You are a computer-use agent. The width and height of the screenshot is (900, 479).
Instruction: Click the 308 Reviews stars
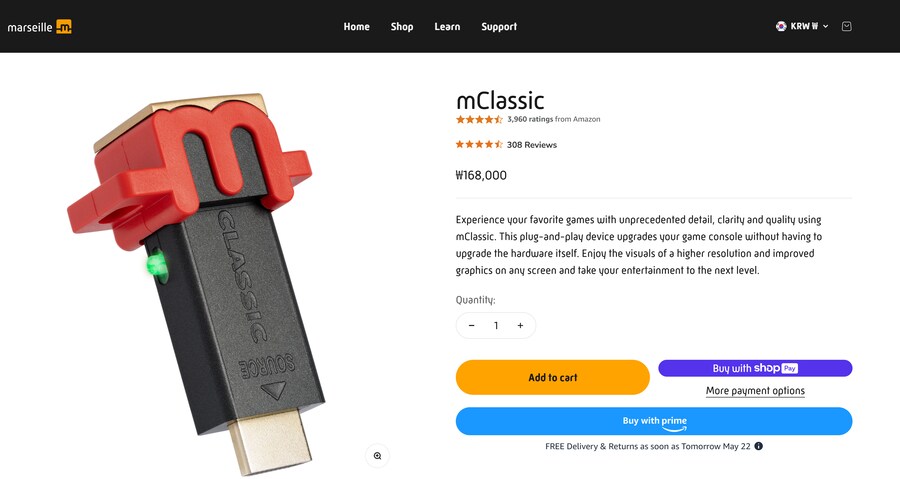point(479,145)
